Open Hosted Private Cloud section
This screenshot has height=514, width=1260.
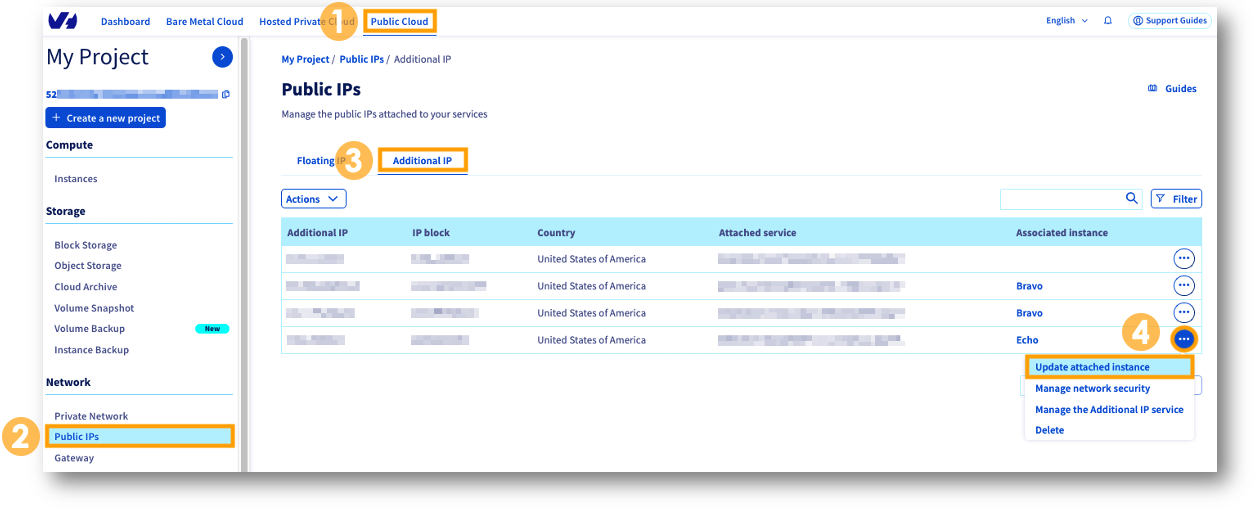point(306,21)
